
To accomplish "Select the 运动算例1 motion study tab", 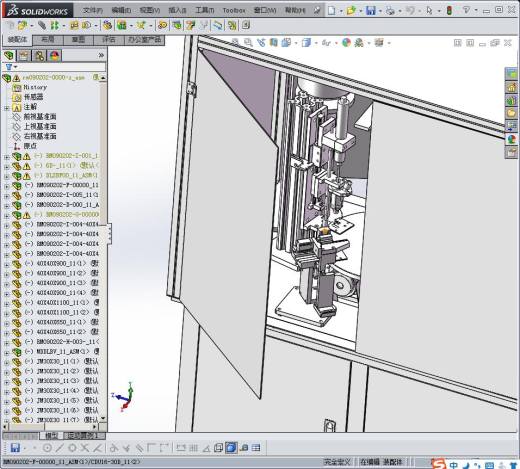I will tap(83, 436).
